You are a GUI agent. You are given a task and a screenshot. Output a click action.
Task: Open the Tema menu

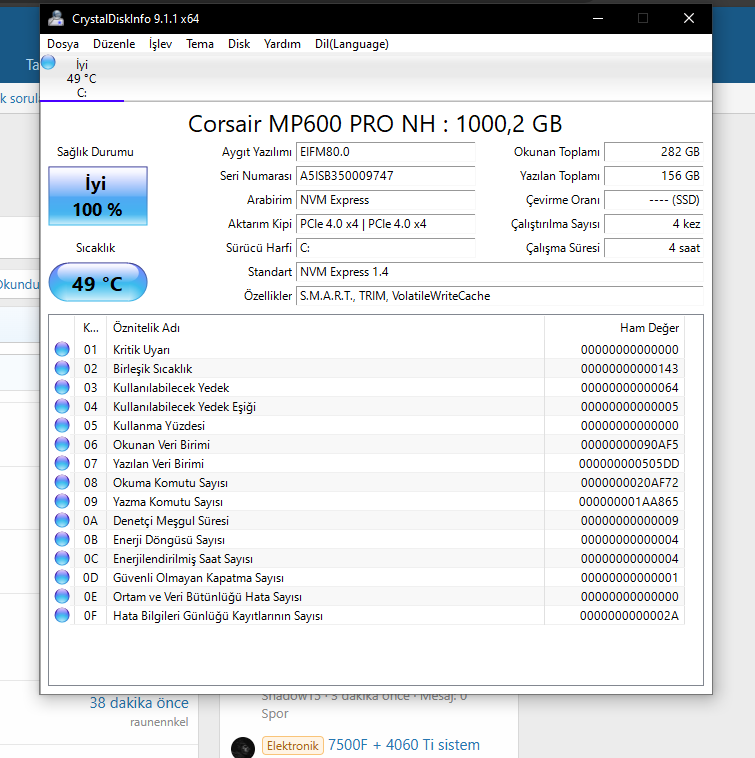click(x=200, y=44)
